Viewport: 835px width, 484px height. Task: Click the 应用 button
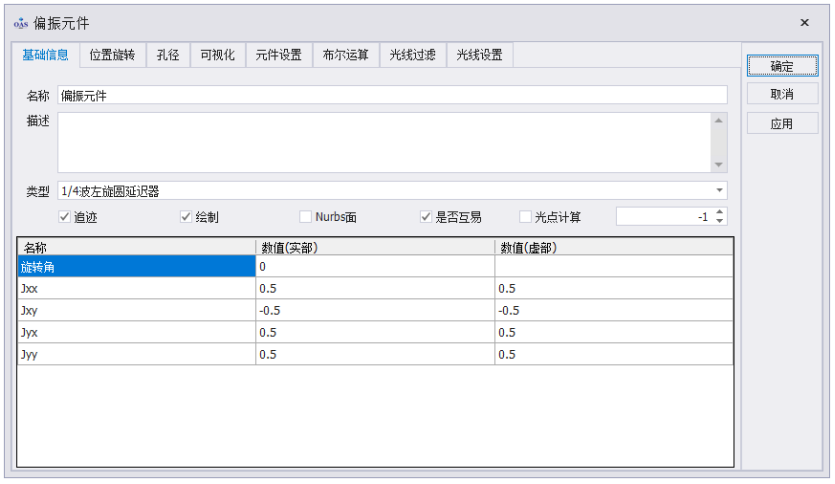click(782, 124)
